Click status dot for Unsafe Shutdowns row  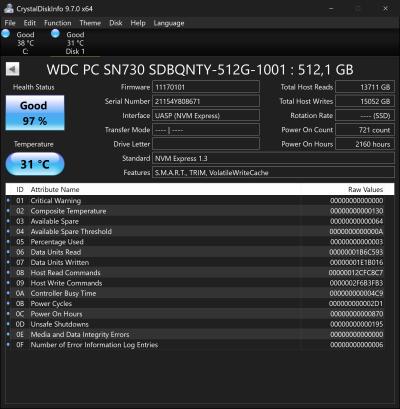(x=8, y=324)
